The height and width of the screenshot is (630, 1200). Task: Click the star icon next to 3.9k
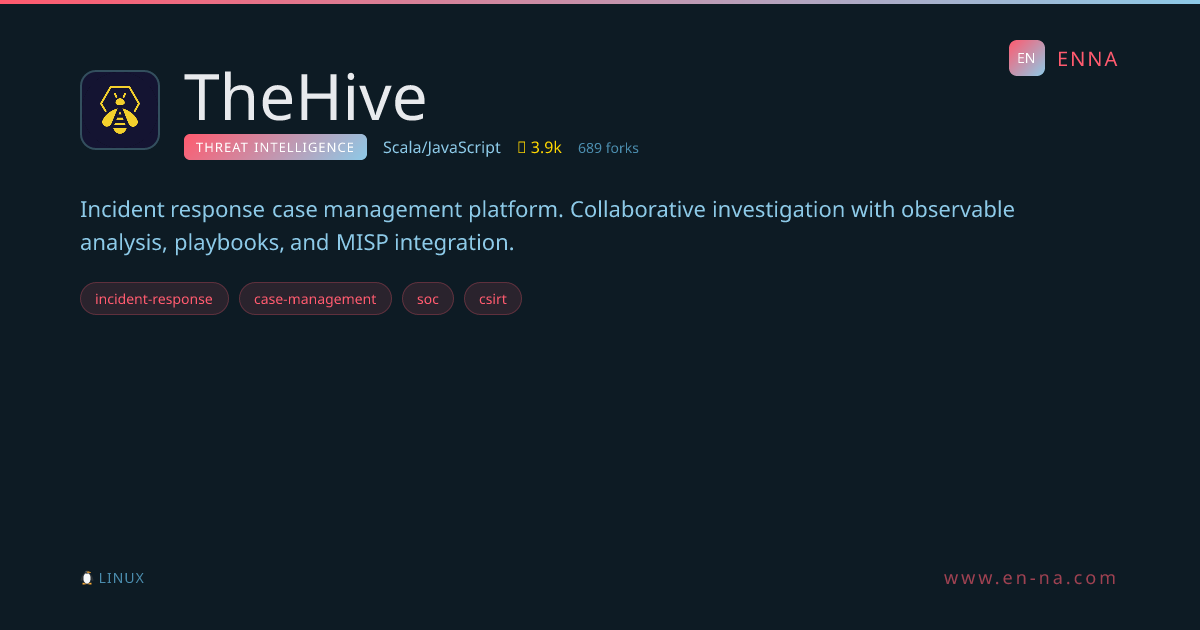[522, 148]
